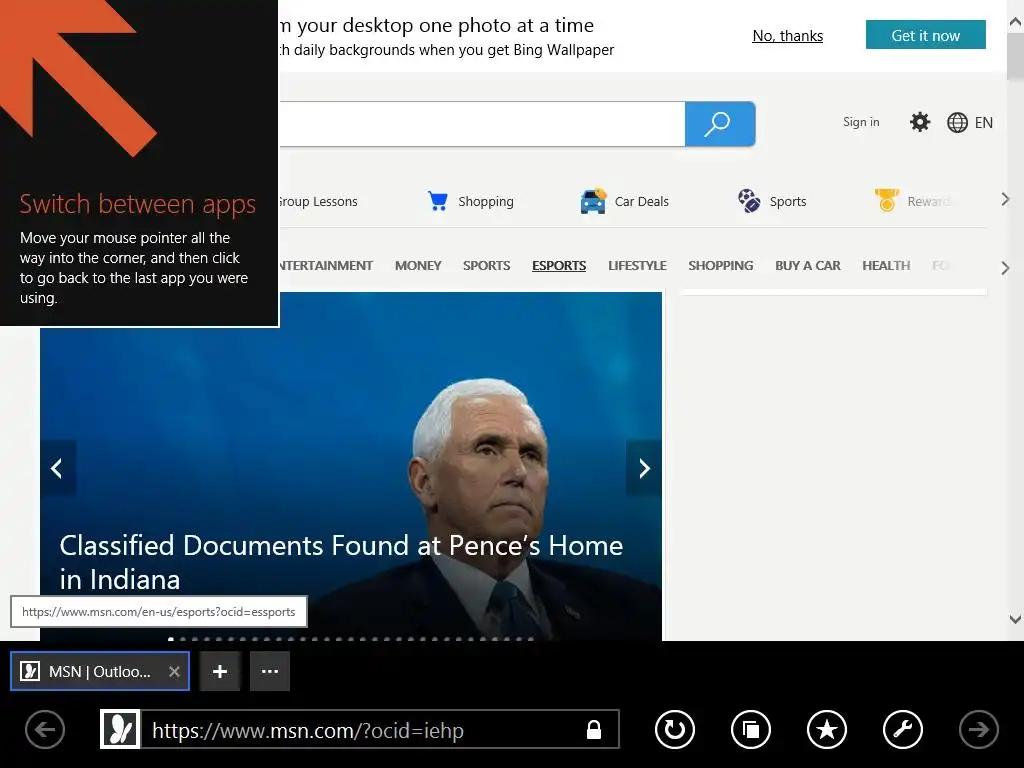Go to previous carousel slide
This screenshot has width=1024, height=768.
click(x=57, y=468)
